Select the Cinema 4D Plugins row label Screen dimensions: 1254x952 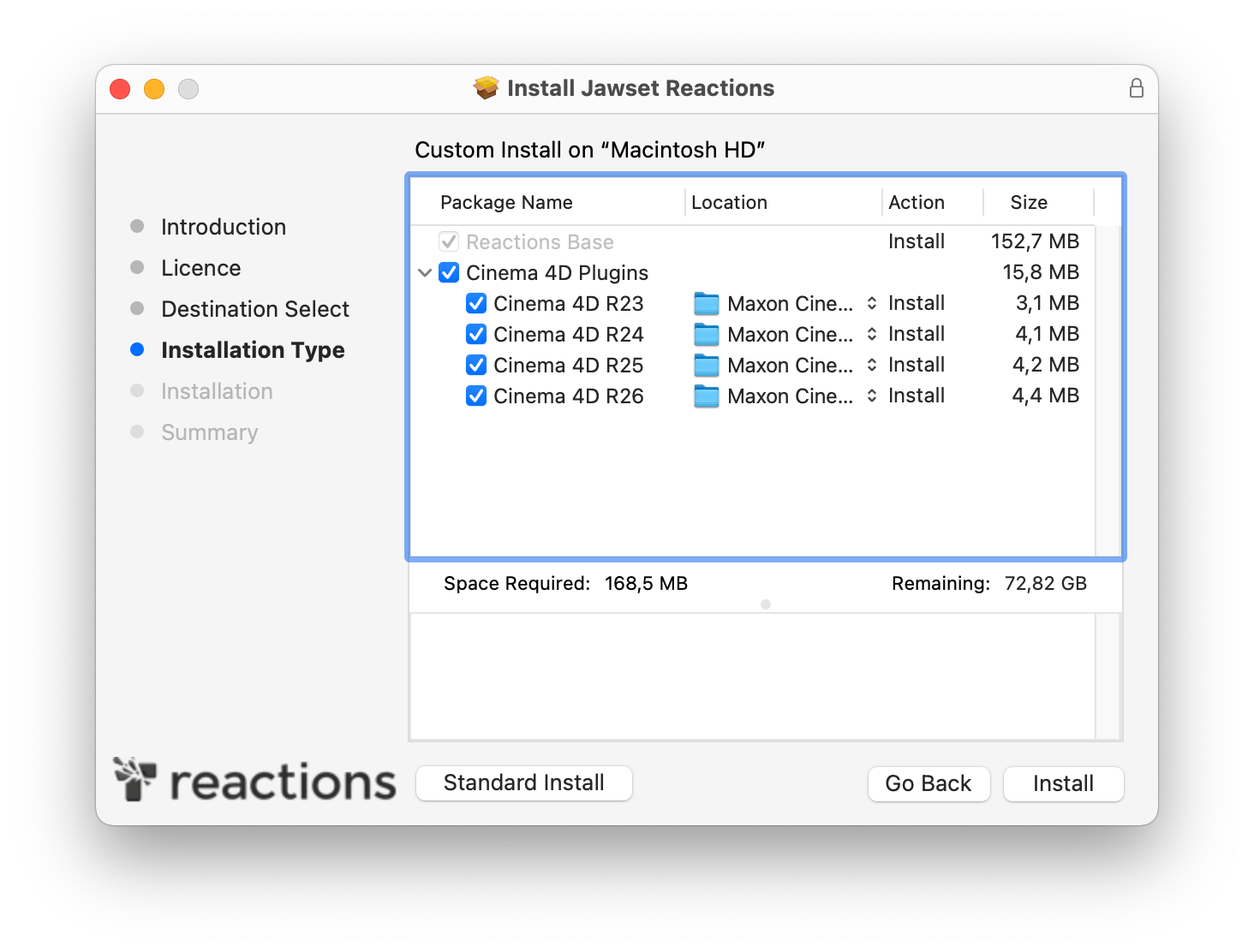coord(557,273)
